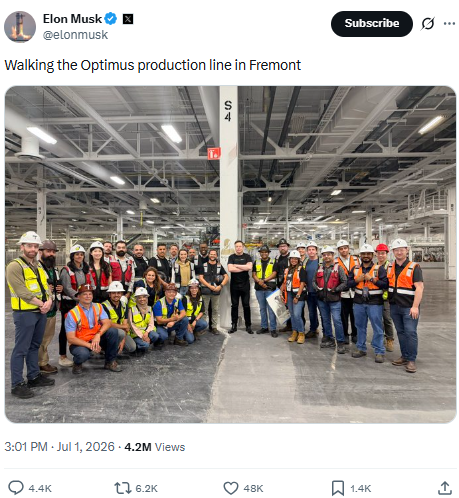Click the 4.4K replies count
Image resolution: width=459 pixels, height=498 pixels.
(x=40, y=488)
